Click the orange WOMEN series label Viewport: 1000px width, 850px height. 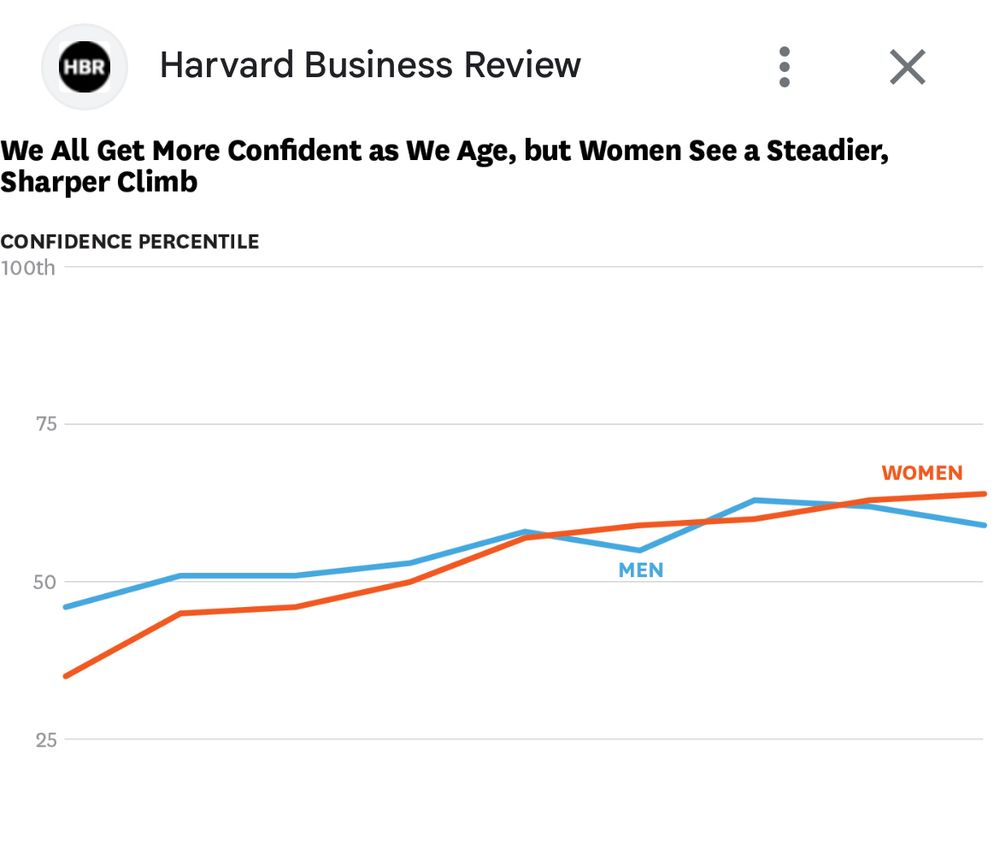tap(922, 473)
